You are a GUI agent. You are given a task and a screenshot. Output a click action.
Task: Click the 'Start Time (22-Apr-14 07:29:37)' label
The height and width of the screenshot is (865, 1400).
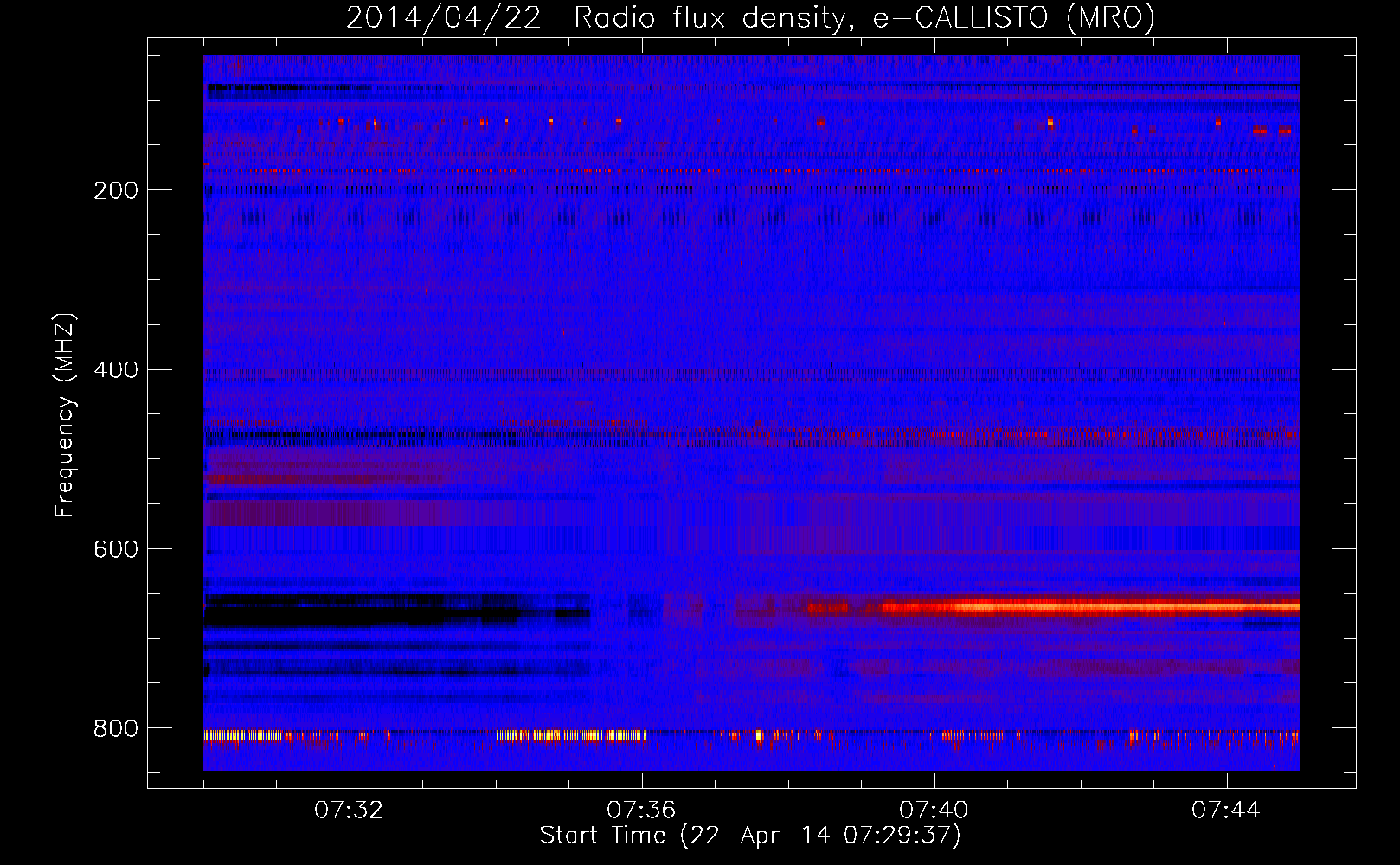pos(750,836)
